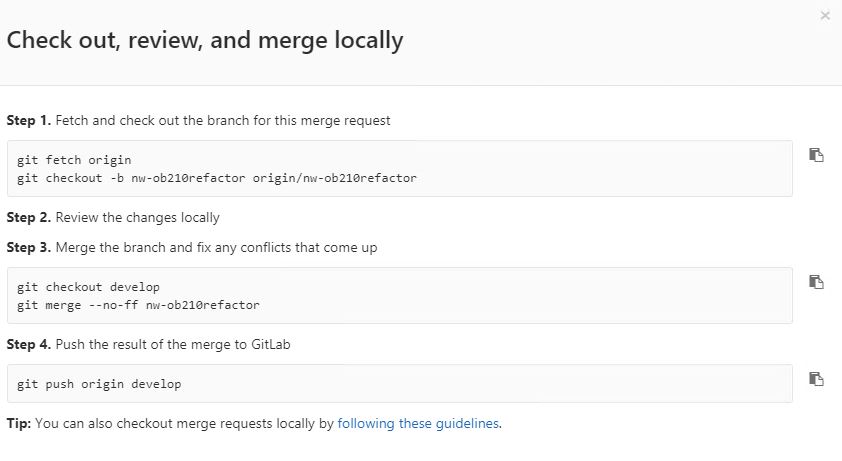
Task: Copy the git push origin develop command
Action: click(x=816, y=379)
